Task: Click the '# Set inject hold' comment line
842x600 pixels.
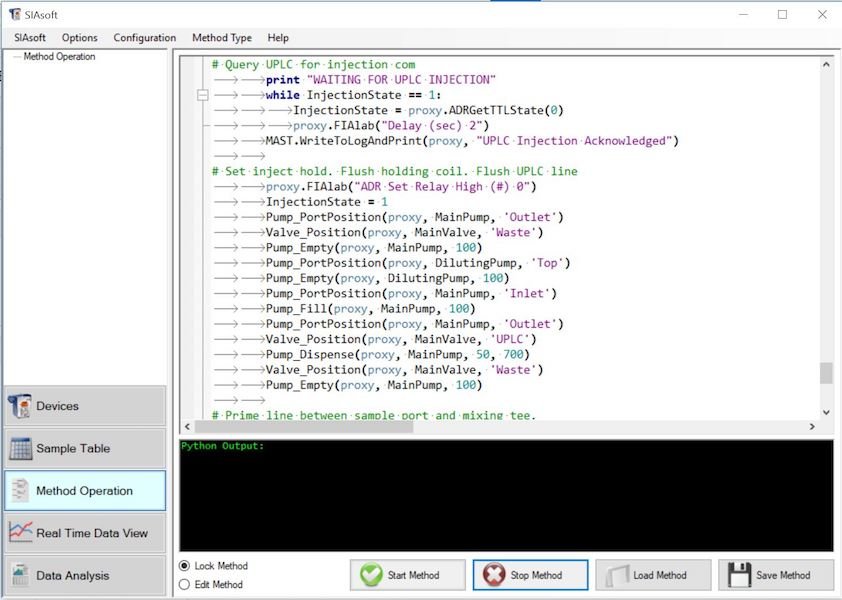Action: click(x=395, y=171)
